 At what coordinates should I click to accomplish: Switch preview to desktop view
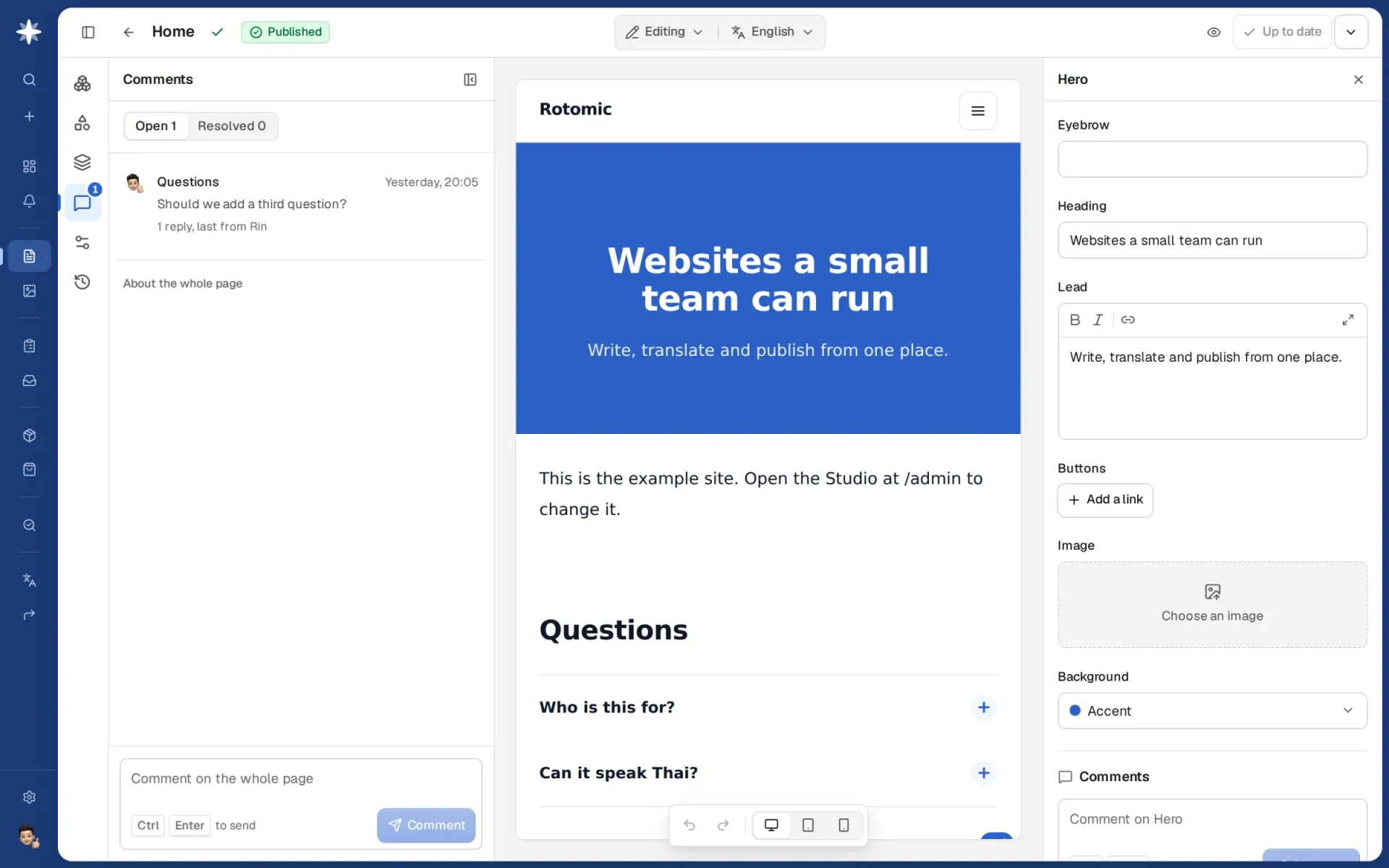pos(771,825)
